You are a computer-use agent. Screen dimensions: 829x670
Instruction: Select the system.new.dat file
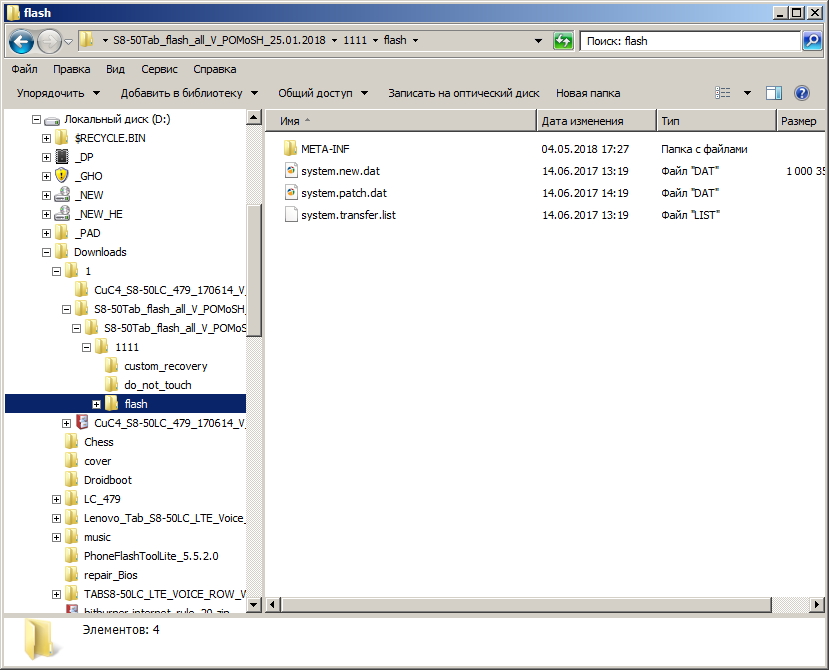point(340,171)
